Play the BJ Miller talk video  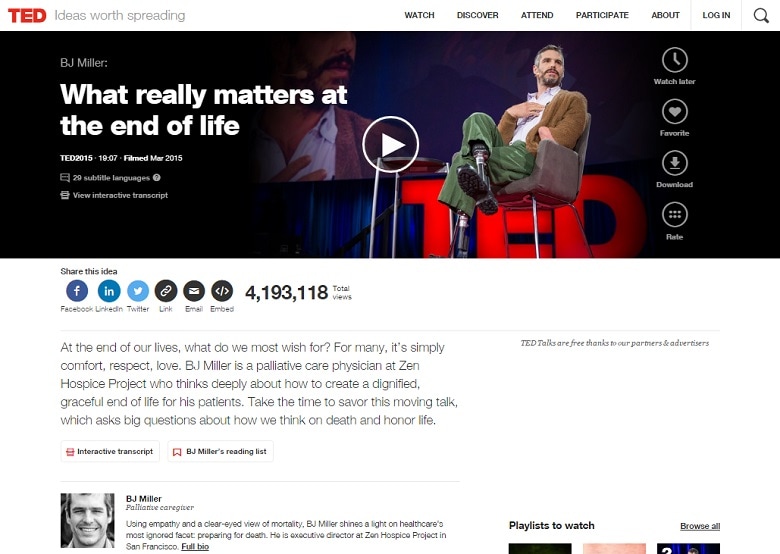pos(390,145)
